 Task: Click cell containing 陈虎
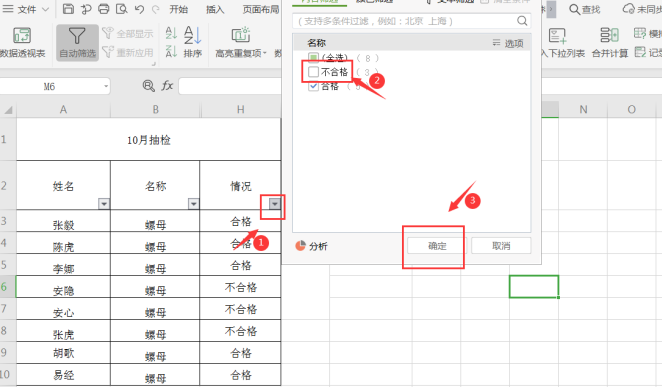pyautogui.click(x=63, y=243)
